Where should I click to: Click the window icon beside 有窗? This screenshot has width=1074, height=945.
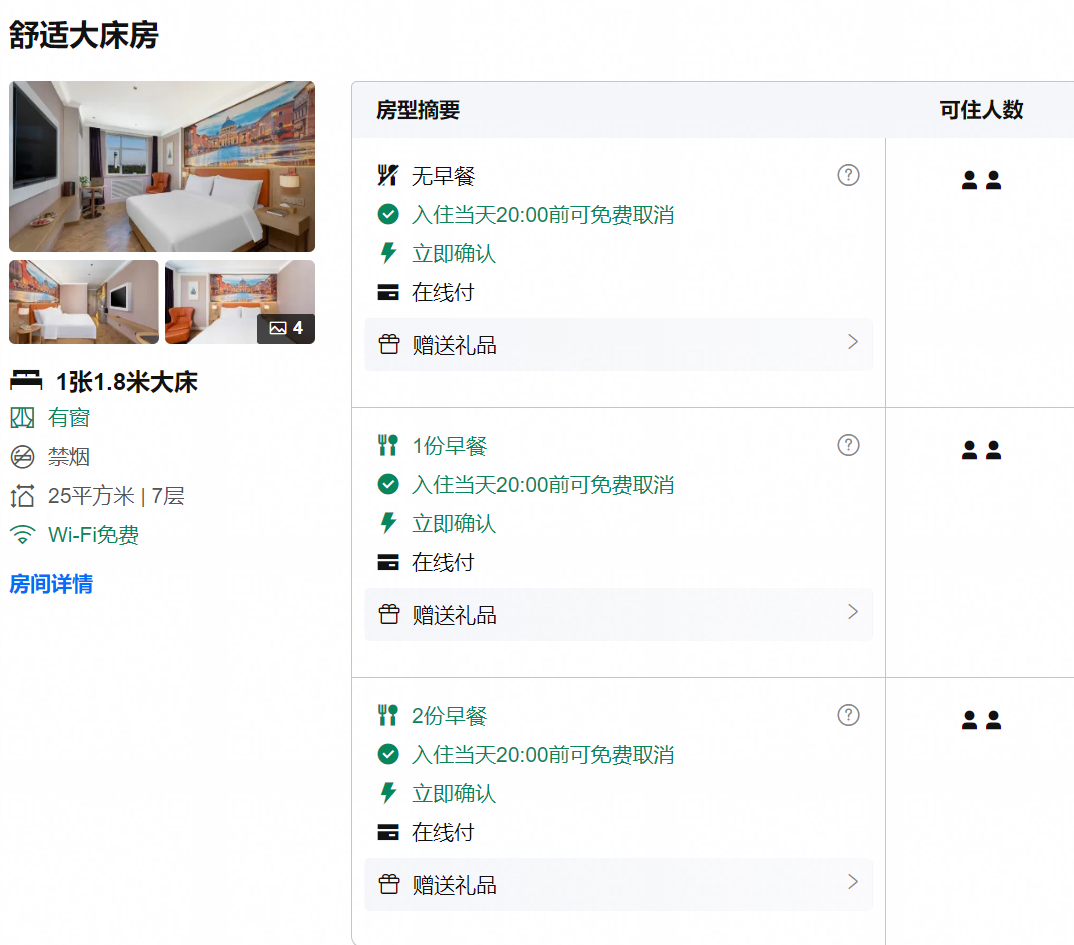tap(23, 417)
